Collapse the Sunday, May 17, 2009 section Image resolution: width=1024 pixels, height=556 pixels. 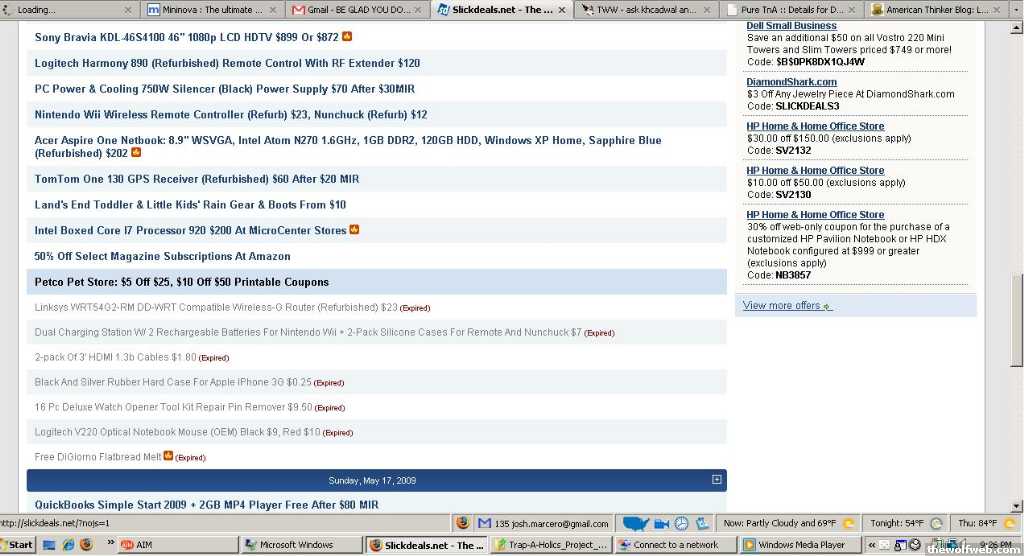[x=716, y=480]
